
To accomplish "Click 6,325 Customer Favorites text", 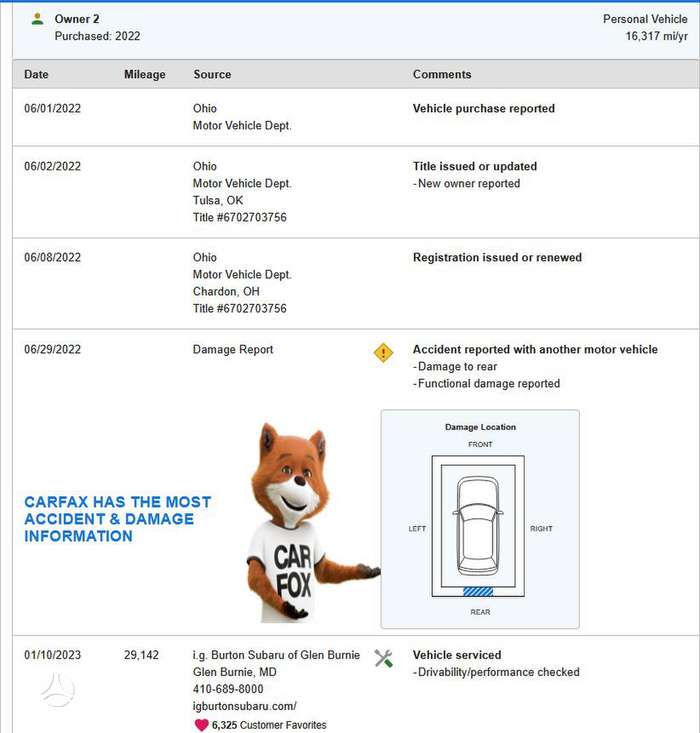I will pyautogui.click(x=269, y=725).
